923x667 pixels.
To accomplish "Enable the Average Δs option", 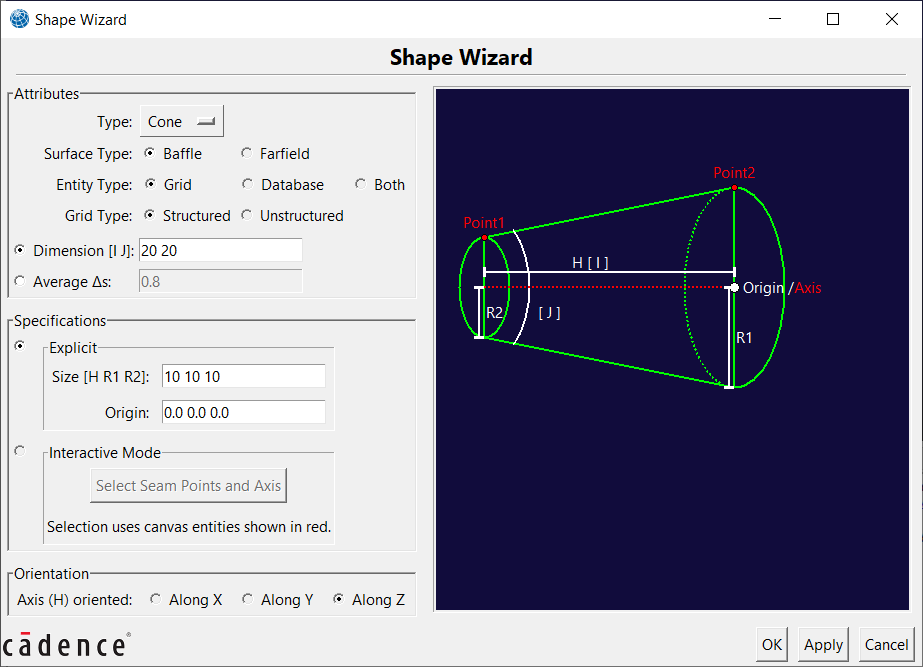I will click(19, 281).
